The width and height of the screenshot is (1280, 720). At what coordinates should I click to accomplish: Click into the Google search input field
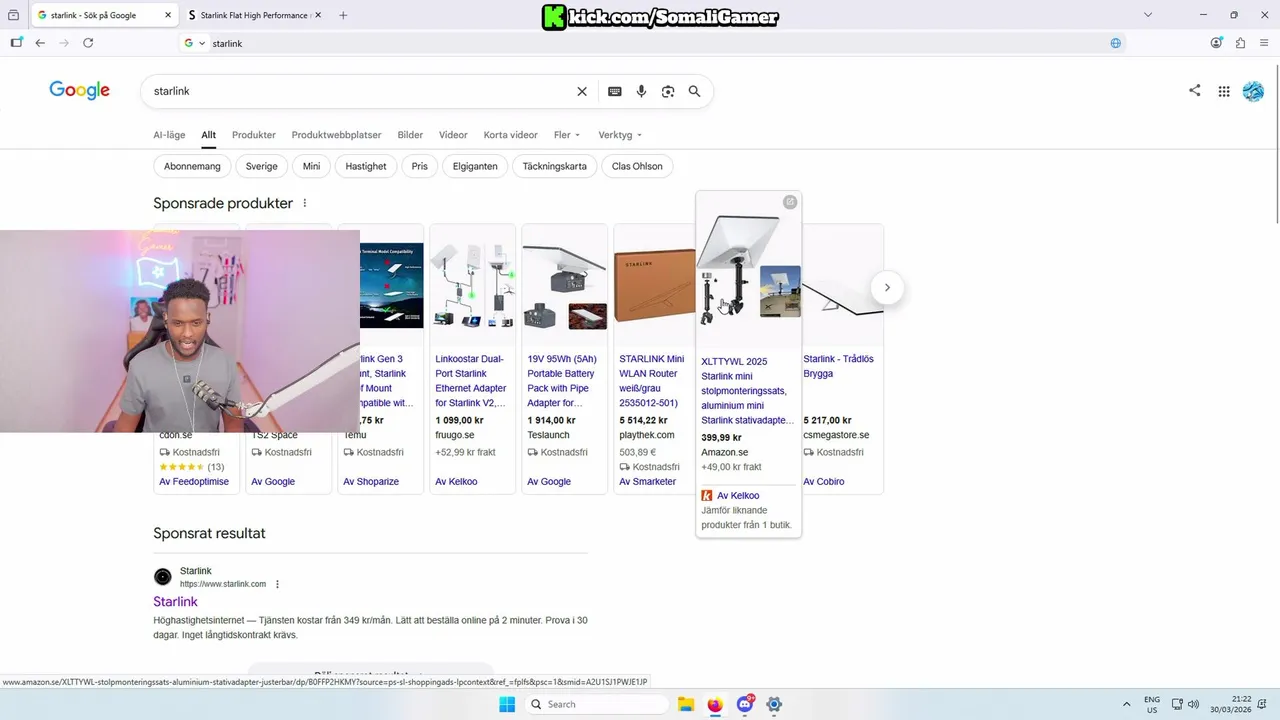coord(360,91)
